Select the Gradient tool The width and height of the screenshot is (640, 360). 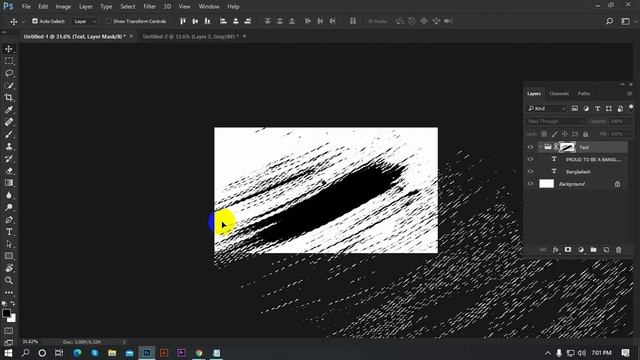(9, 183)
